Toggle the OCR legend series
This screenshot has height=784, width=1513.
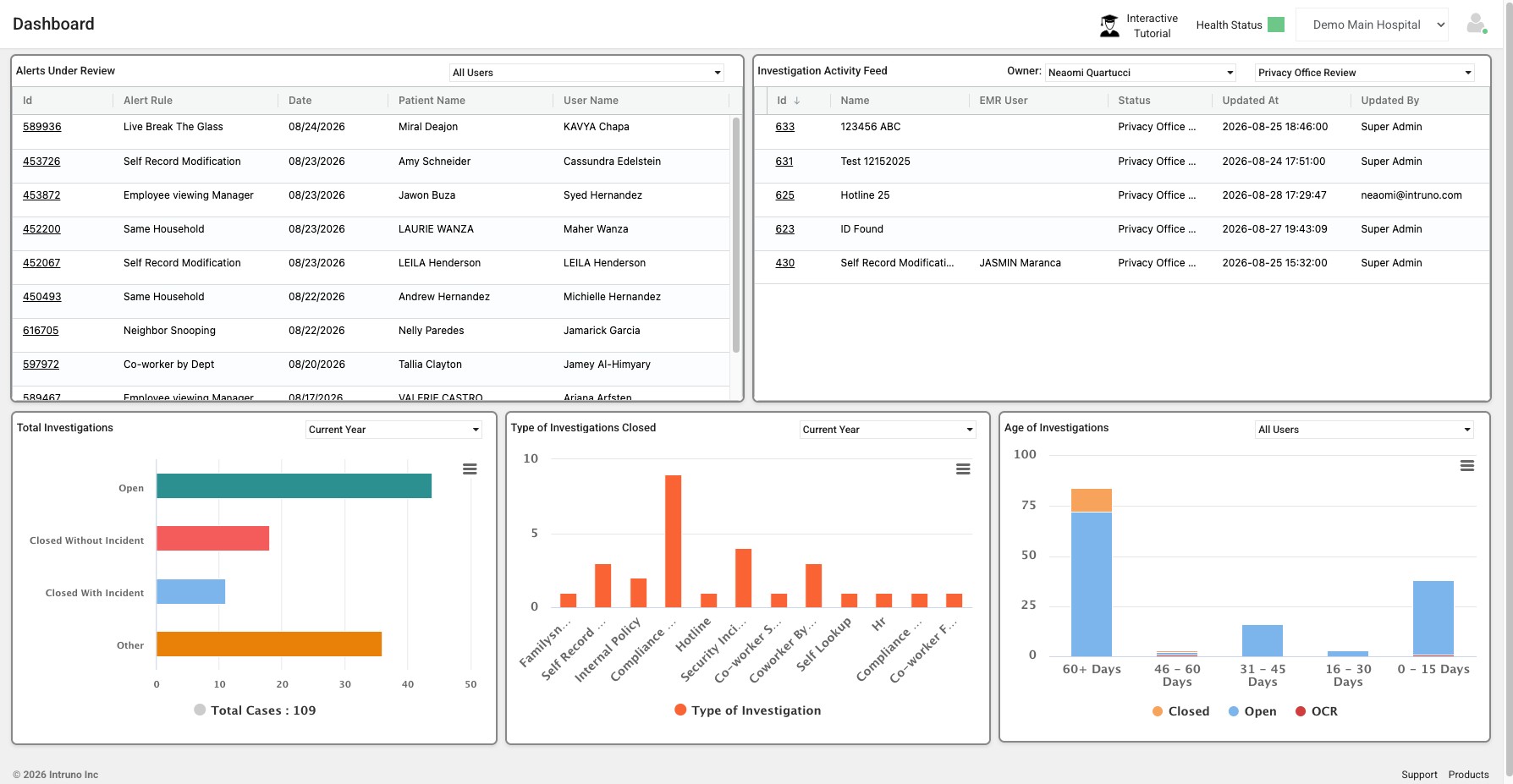(x=1317, y=711)
